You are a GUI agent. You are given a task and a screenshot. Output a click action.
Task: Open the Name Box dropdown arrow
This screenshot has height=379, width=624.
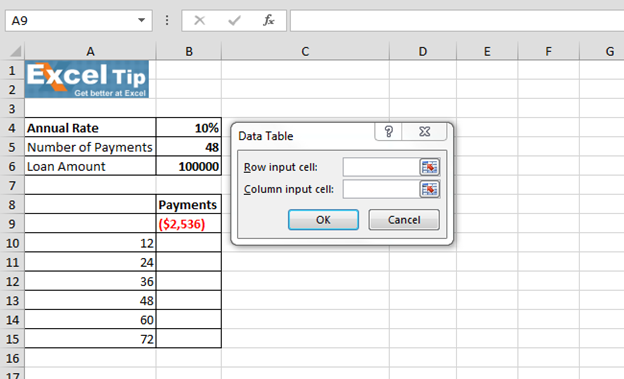(141, 20)
